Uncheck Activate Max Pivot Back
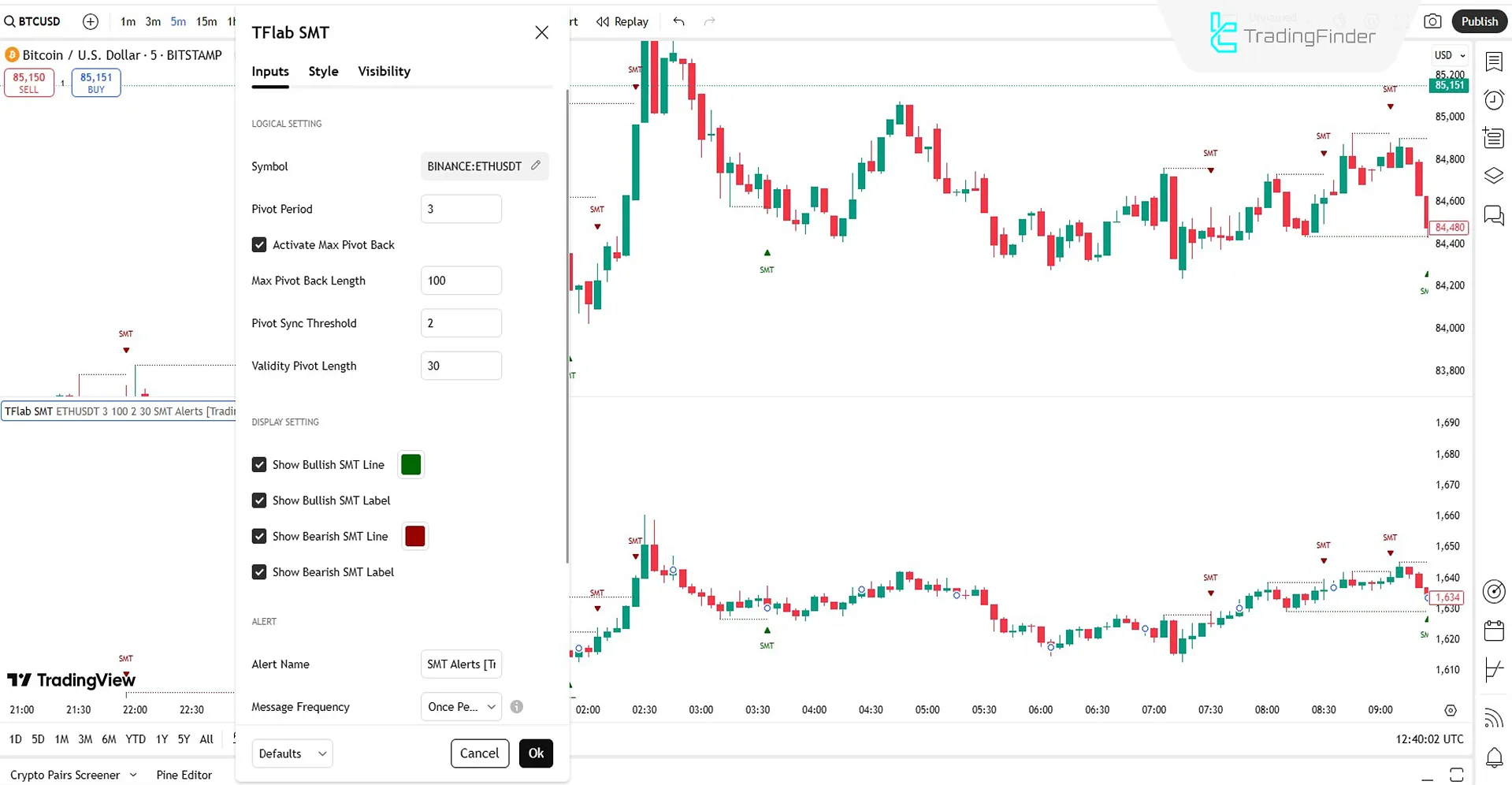The image size is (1512, 785). coord(259,244)
